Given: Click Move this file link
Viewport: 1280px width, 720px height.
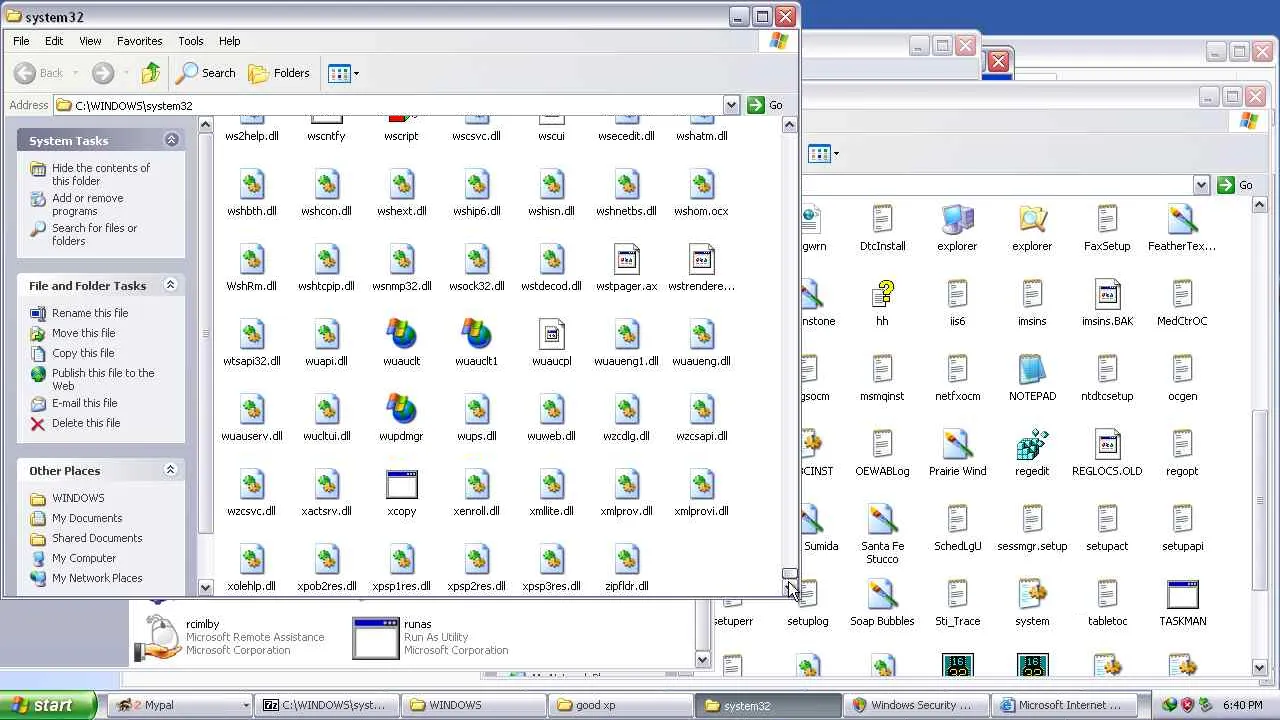Looking at the screenshot, I should coord(83,333).
